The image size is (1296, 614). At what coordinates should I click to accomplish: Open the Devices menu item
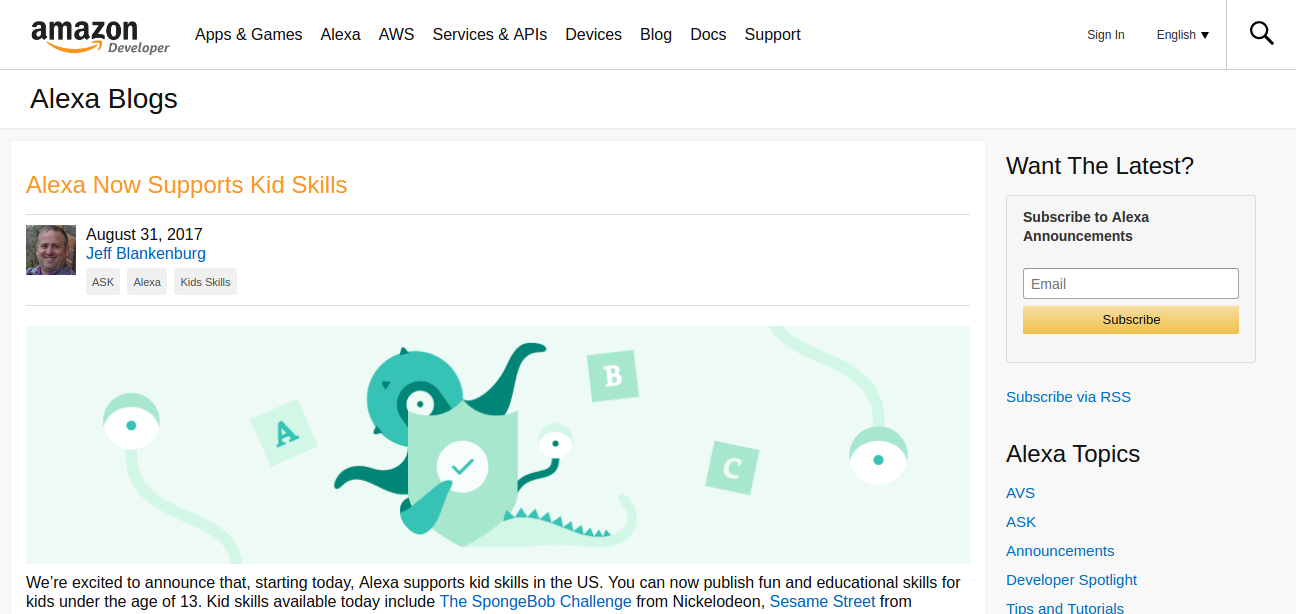tap(593, 34)
